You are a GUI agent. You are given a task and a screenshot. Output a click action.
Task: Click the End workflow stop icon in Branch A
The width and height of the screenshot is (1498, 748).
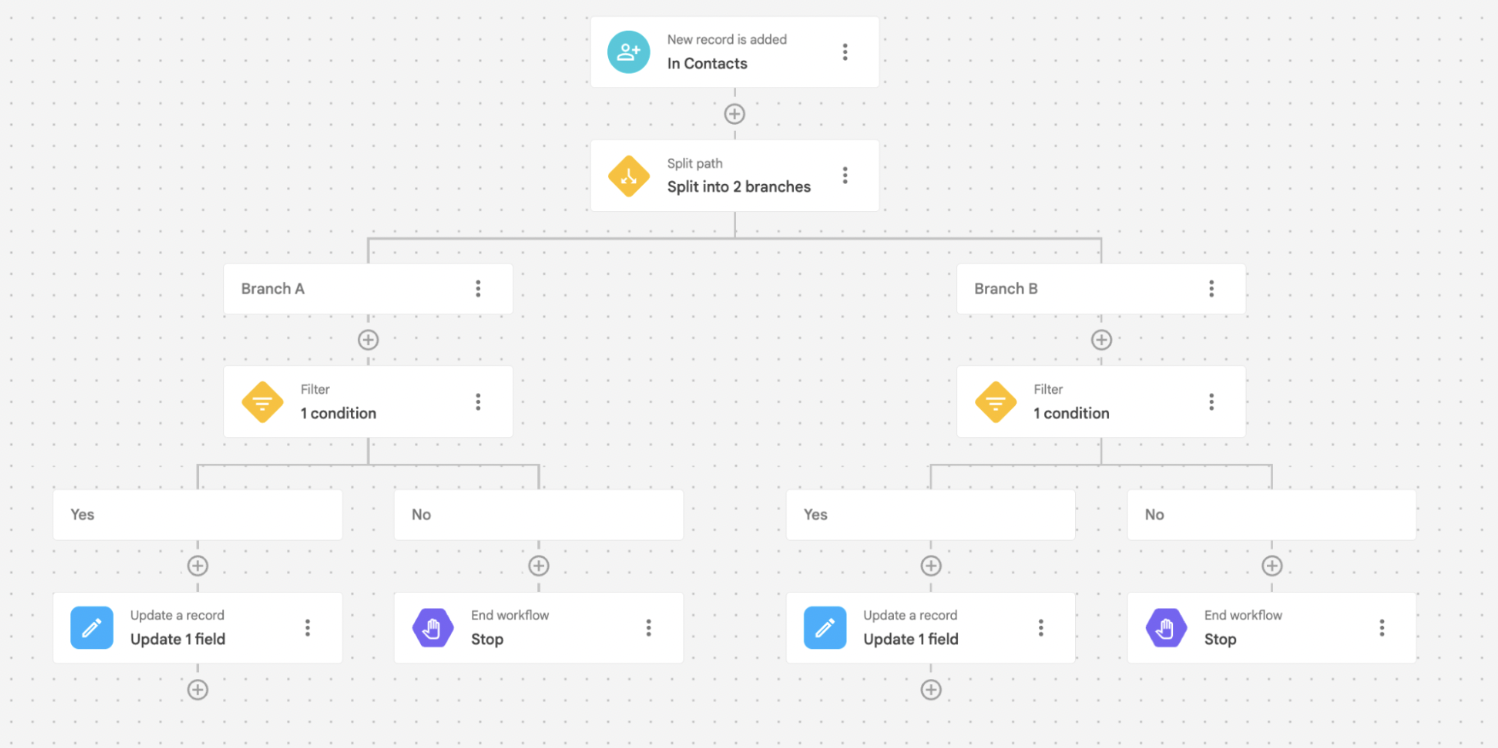click(432, 627)
